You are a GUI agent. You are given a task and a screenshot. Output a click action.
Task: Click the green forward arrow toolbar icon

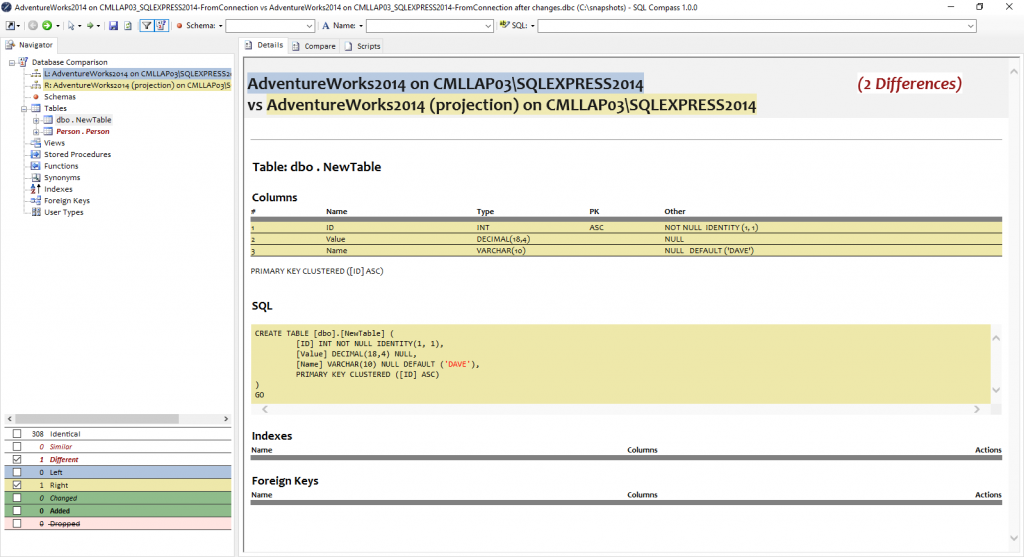pos(46,25)
